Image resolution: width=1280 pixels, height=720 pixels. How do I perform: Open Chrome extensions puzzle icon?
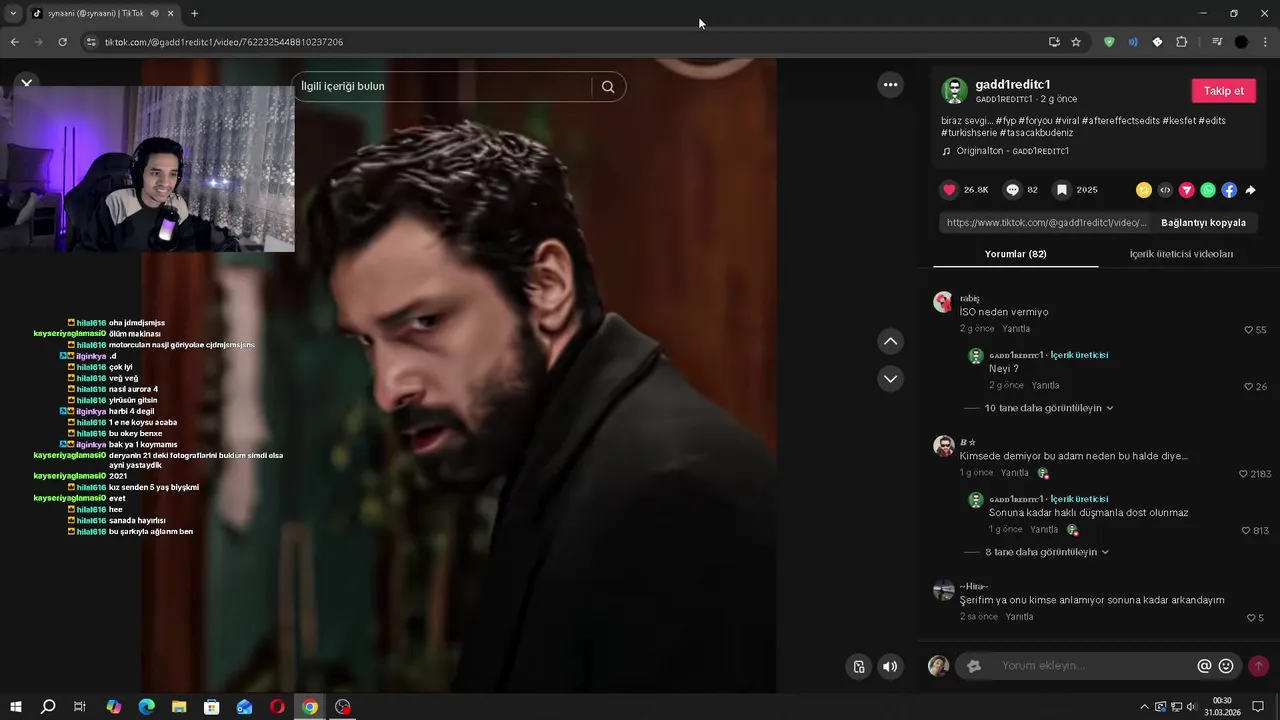point(1182,42)
